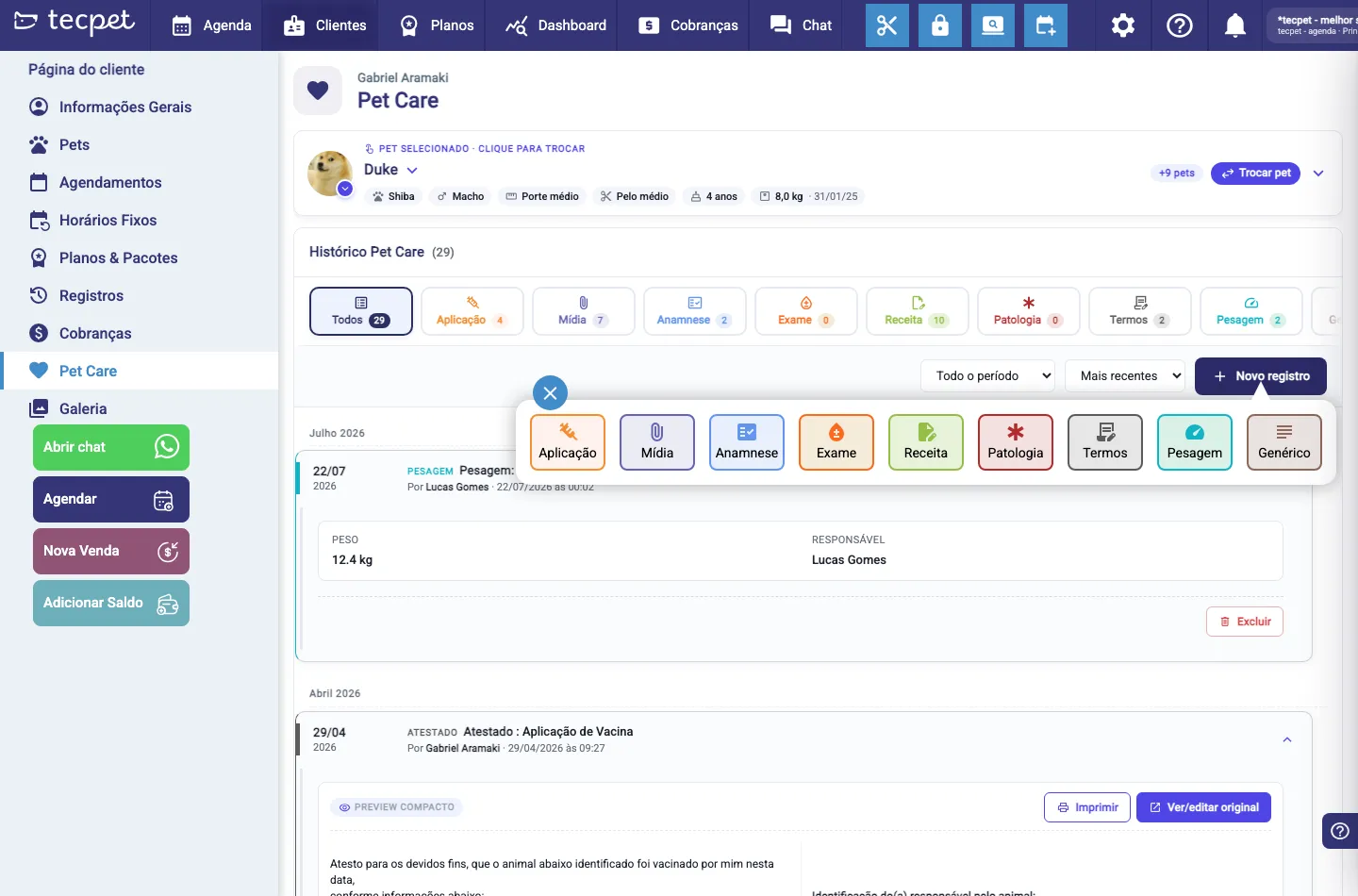Open the search-screen quick-action icon
This screenshot has width=1358, height=896.
point(993,25)
